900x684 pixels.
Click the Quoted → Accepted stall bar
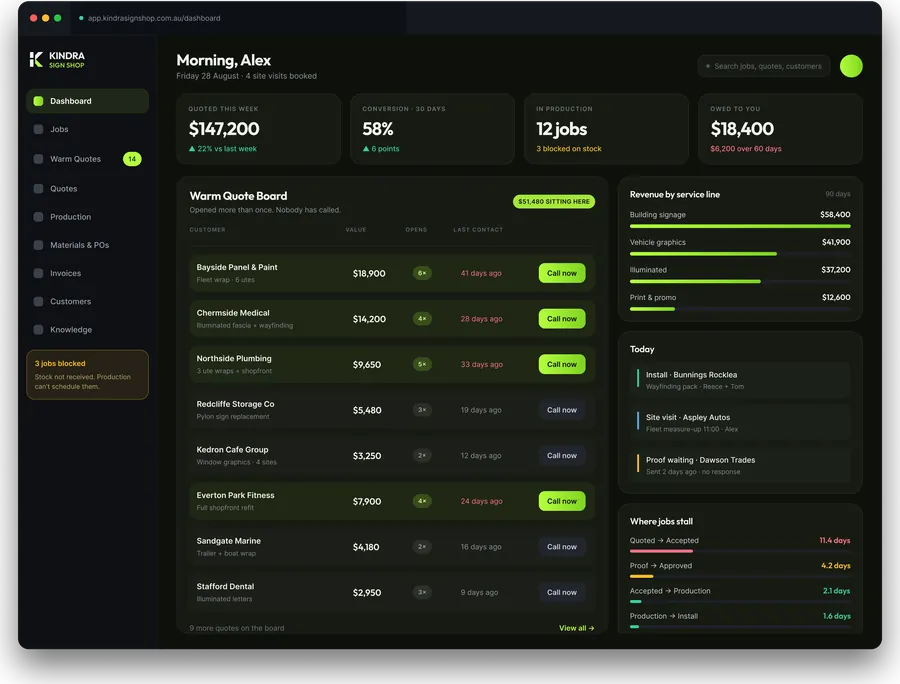(740, 551)
